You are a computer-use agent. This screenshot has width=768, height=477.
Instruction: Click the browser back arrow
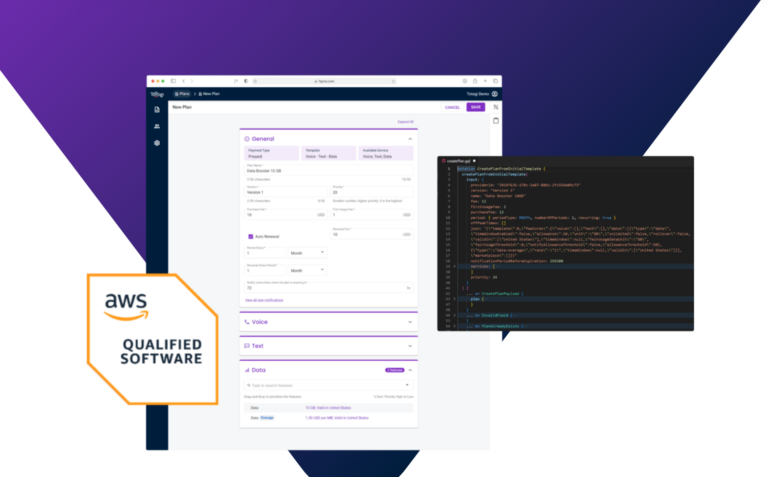[185, 80]
